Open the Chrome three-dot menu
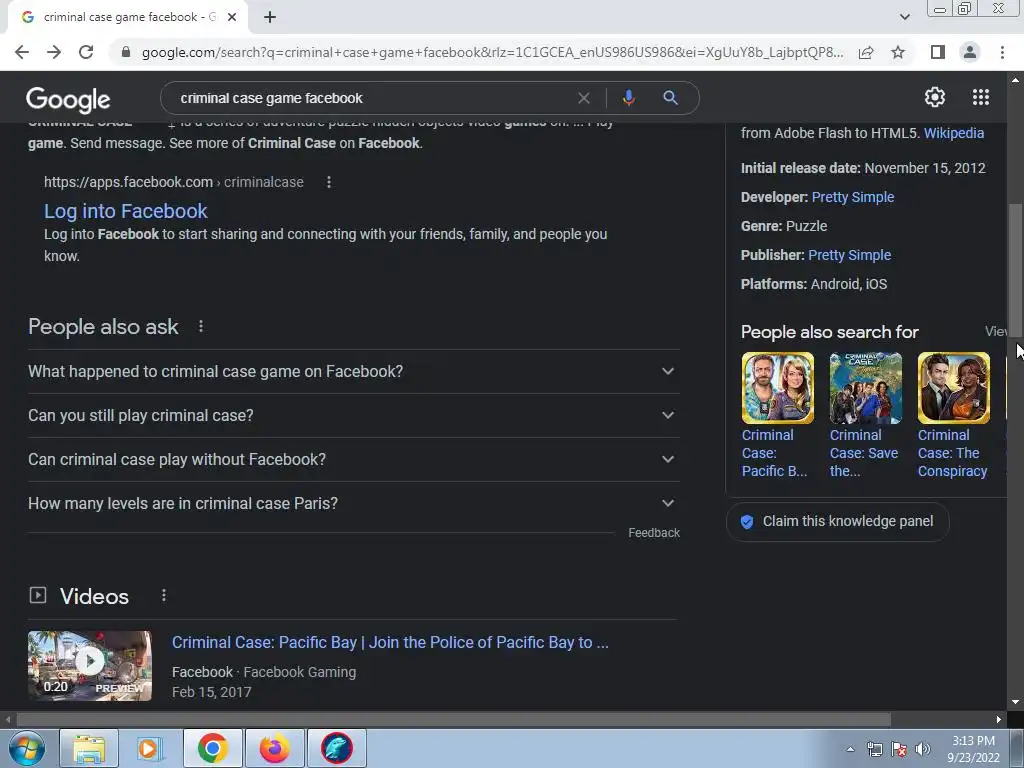The height and width of the screenshot is (768, 1024). coord(1002,52)
